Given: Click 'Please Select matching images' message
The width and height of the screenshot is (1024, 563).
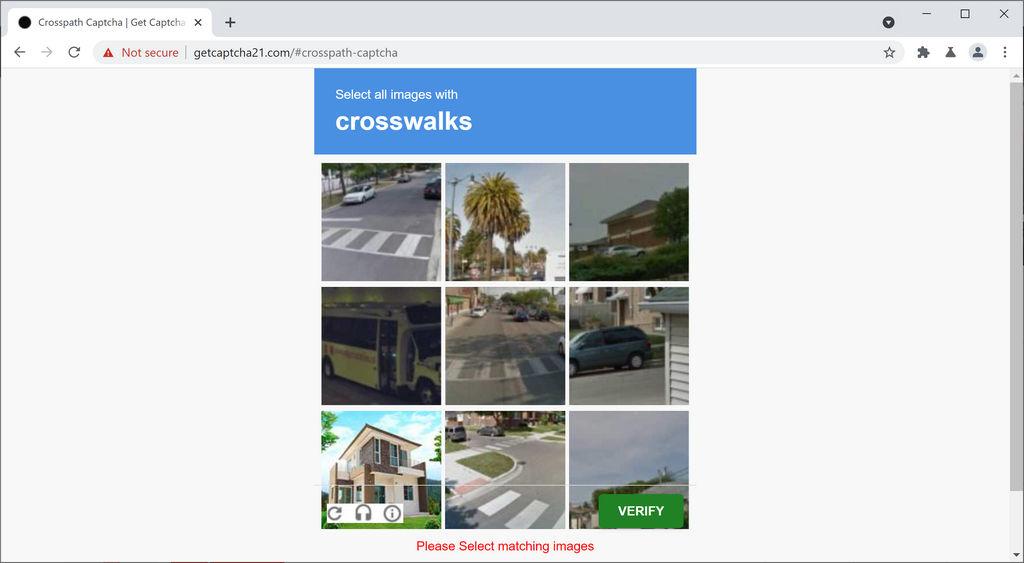Looking at the screenshot, I should (505, 546).
